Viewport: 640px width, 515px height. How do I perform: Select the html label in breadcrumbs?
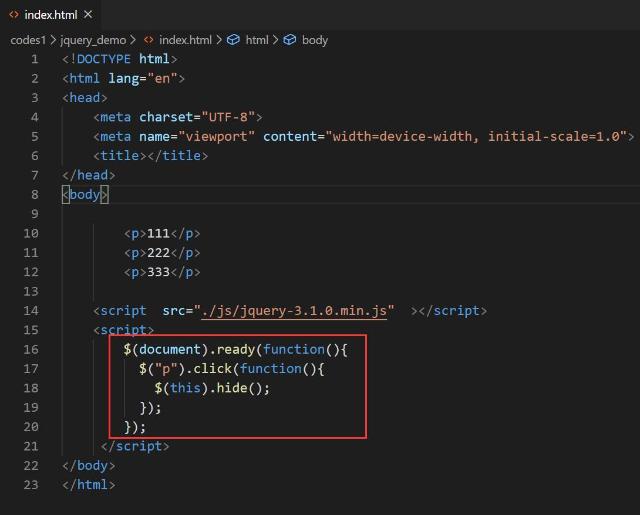257,40
